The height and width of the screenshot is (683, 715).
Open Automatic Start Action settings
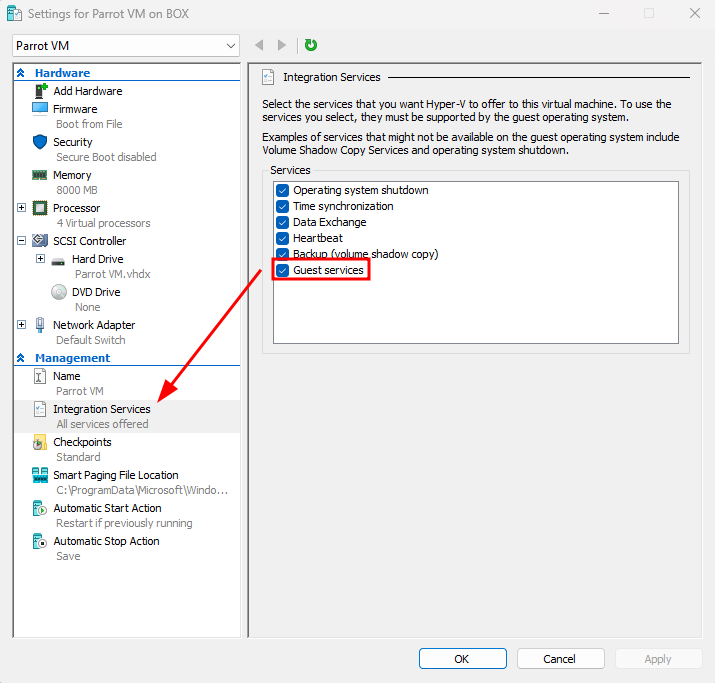point(107,508)
